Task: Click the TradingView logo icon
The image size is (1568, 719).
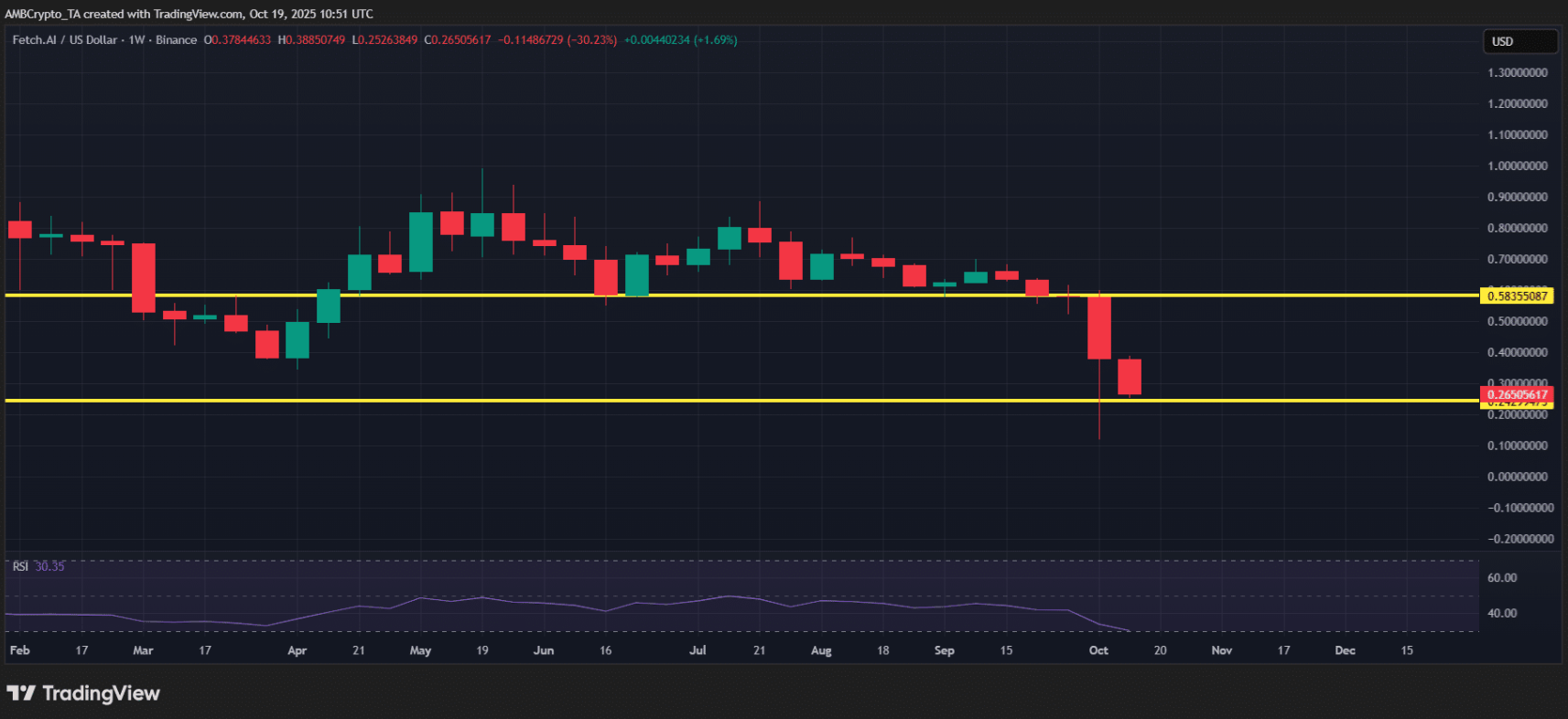Action: click(21, 693)
